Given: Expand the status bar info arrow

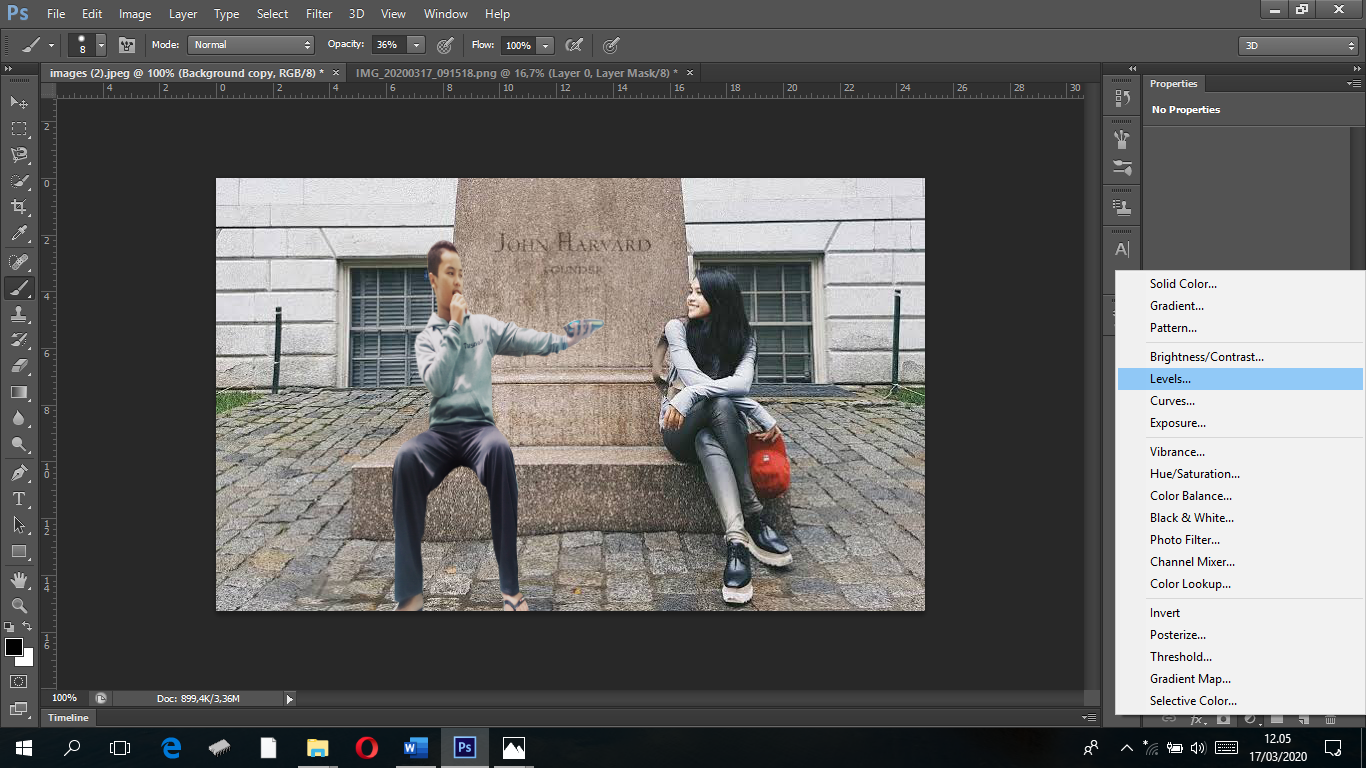Looking at the screenshot, I should tap(290, 699).
